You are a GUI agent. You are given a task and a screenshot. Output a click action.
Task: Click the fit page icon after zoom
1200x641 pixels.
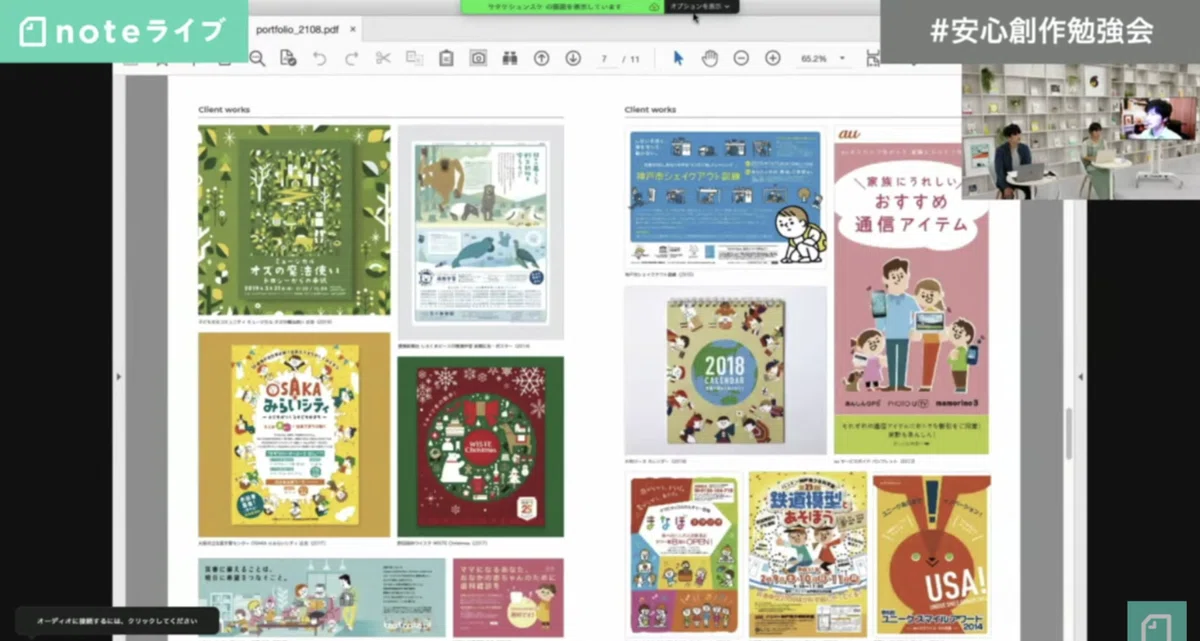(873, 58)
